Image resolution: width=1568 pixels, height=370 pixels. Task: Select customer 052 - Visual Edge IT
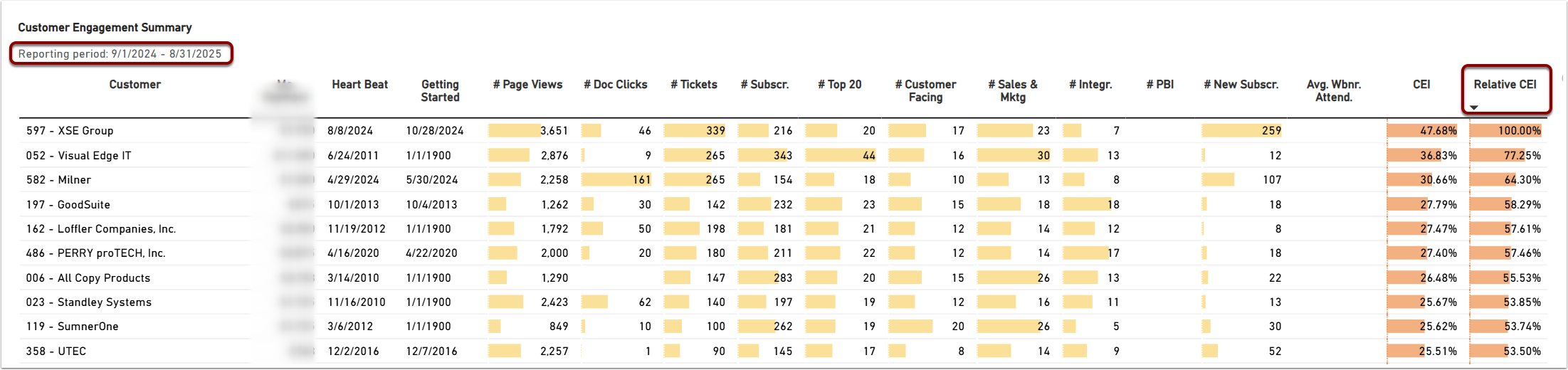[78, 156]
